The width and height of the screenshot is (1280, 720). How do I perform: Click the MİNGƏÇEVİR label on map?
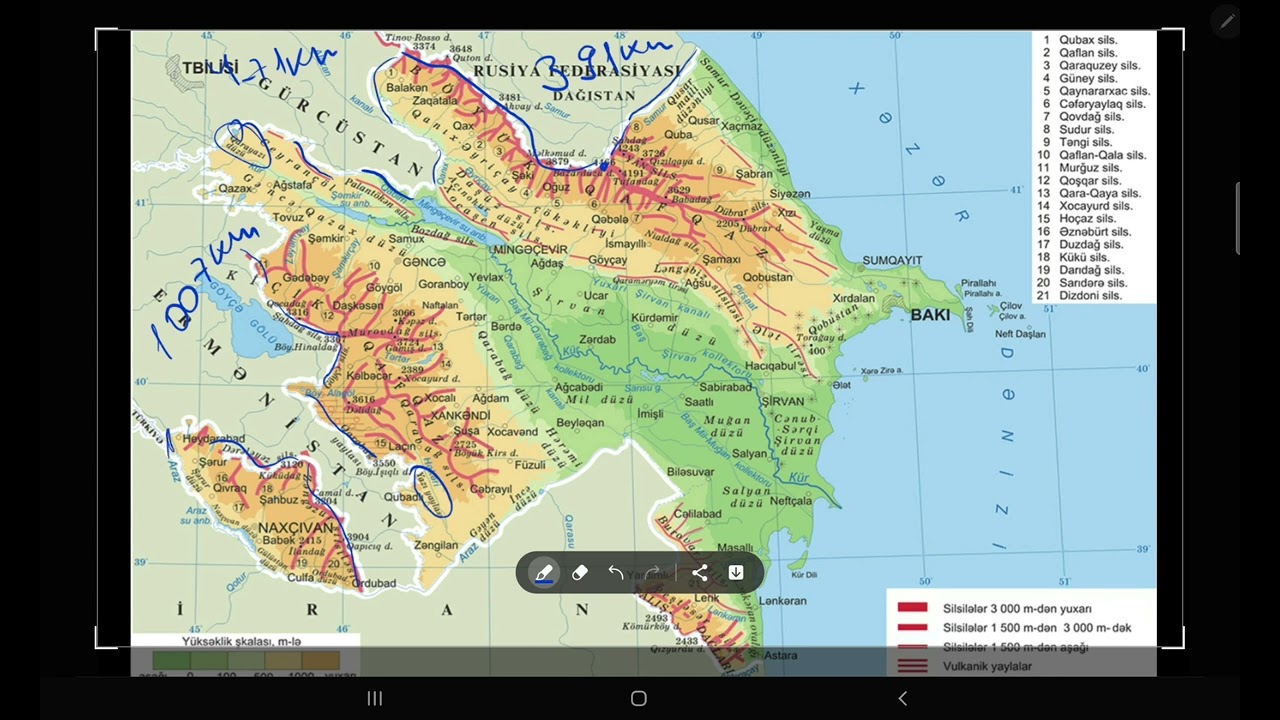(529, 249)
